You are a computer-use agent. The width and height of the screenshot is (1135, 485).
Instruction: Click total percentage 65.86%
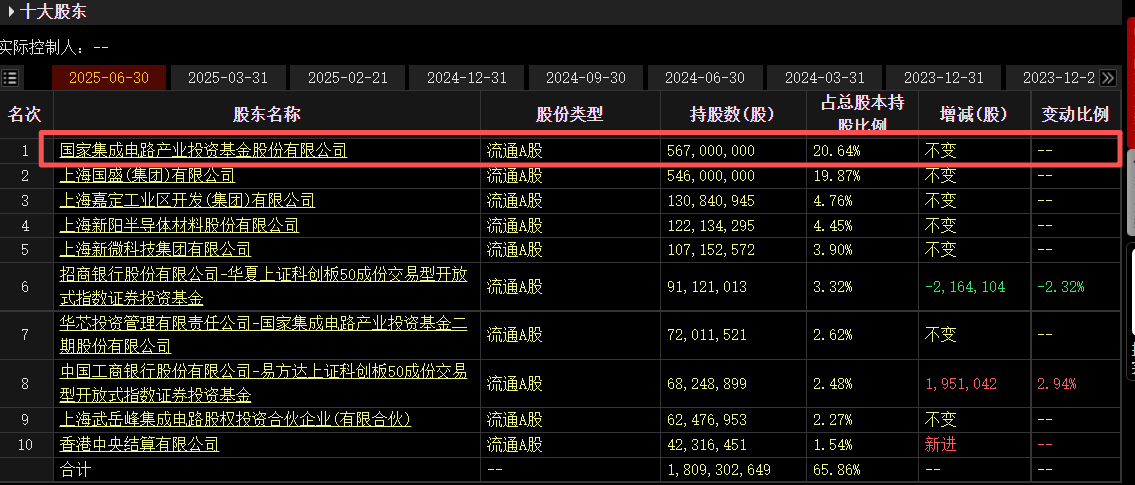(x=836, y=470)
